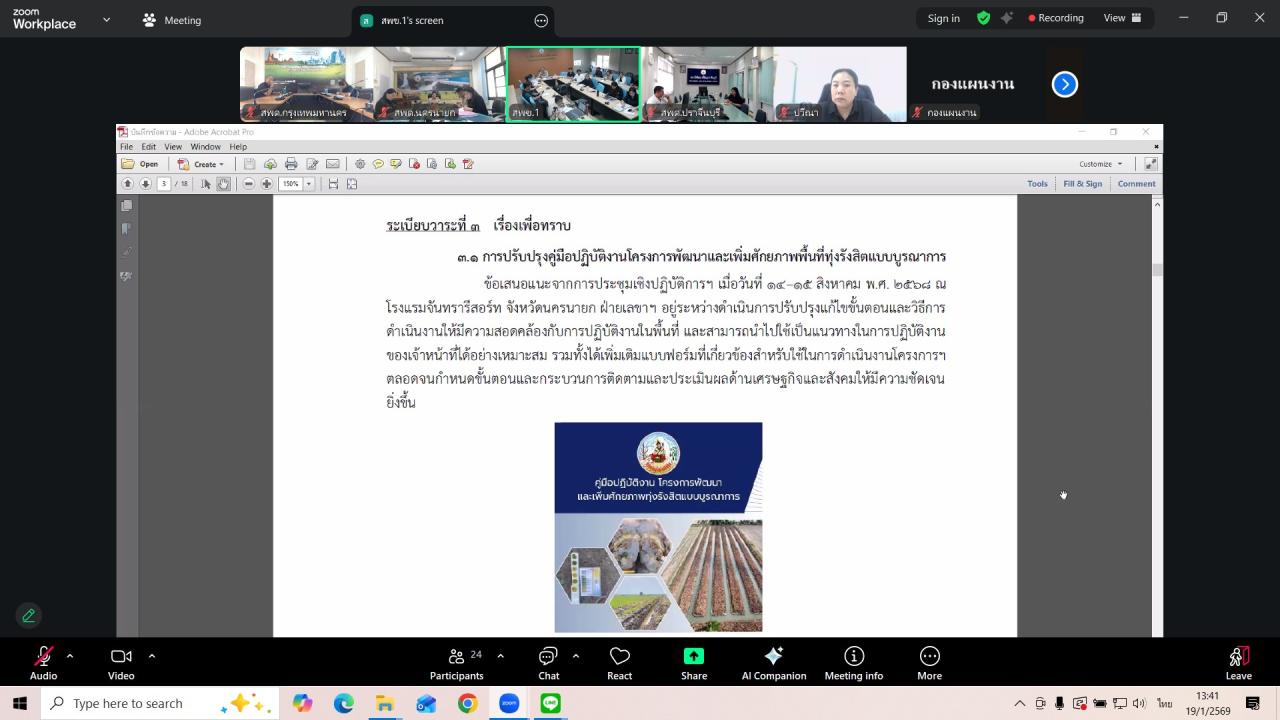The image size is (1280, 720).
Task: Click the green Share button in Zoom
Action: tap(694, 660)
